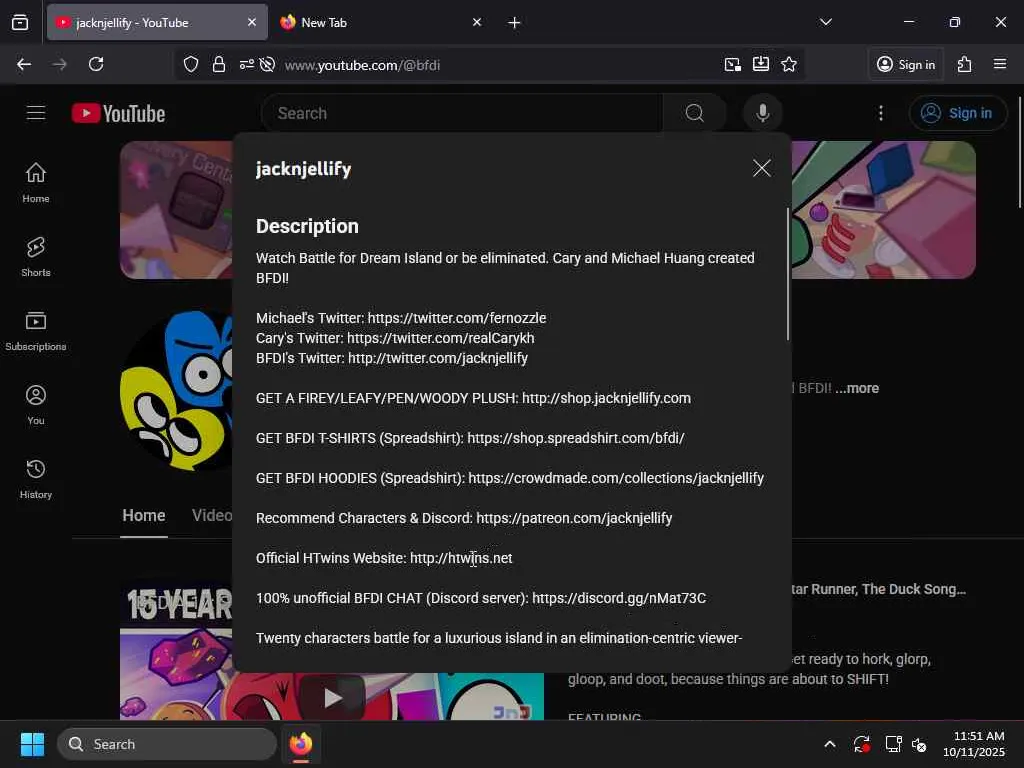The height and width of the screenshot is (768, 1024).
Task: Select the channel Home tab
Action: click(144, 515)
